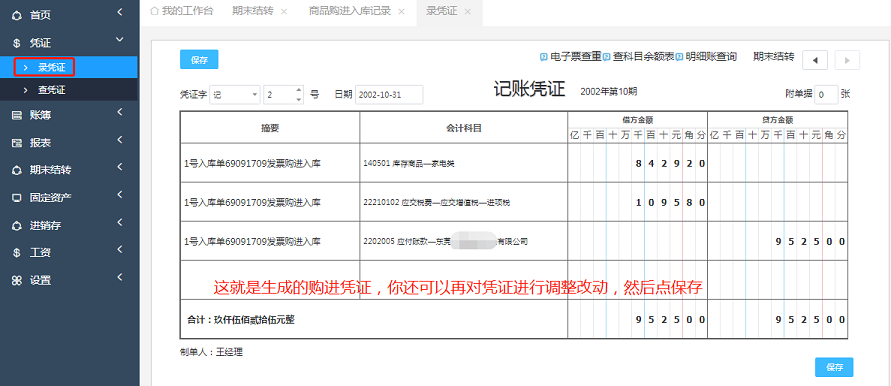Screen dimensions: 891x386
Task: Click the 期末结转 link near arrows
Action: pos(773,57)
